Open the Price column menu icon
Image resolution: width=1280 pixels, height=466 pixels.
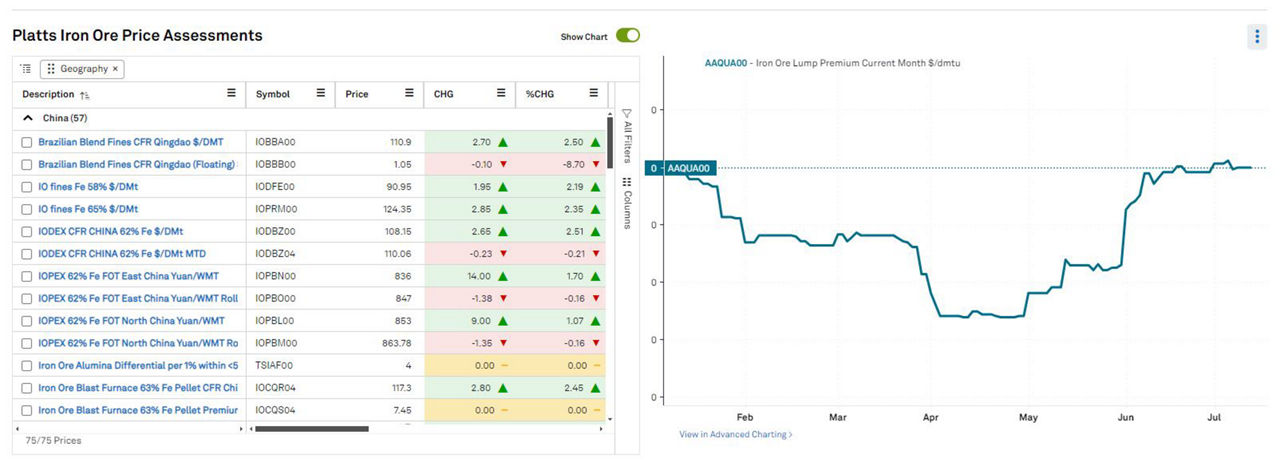409,93
